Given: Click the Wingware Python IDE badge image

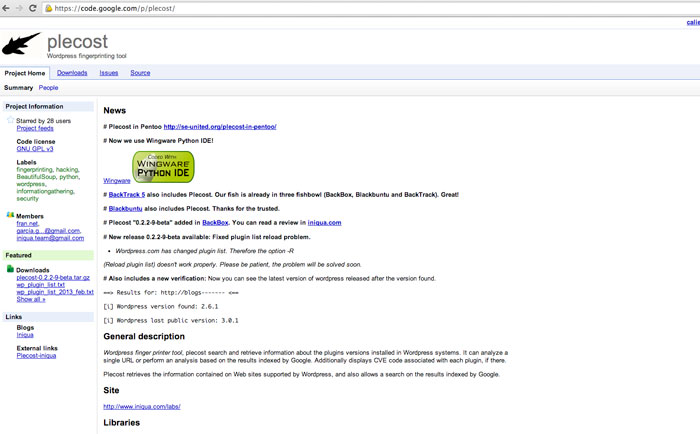Looking at the screenshot, I should click(163, 167).
